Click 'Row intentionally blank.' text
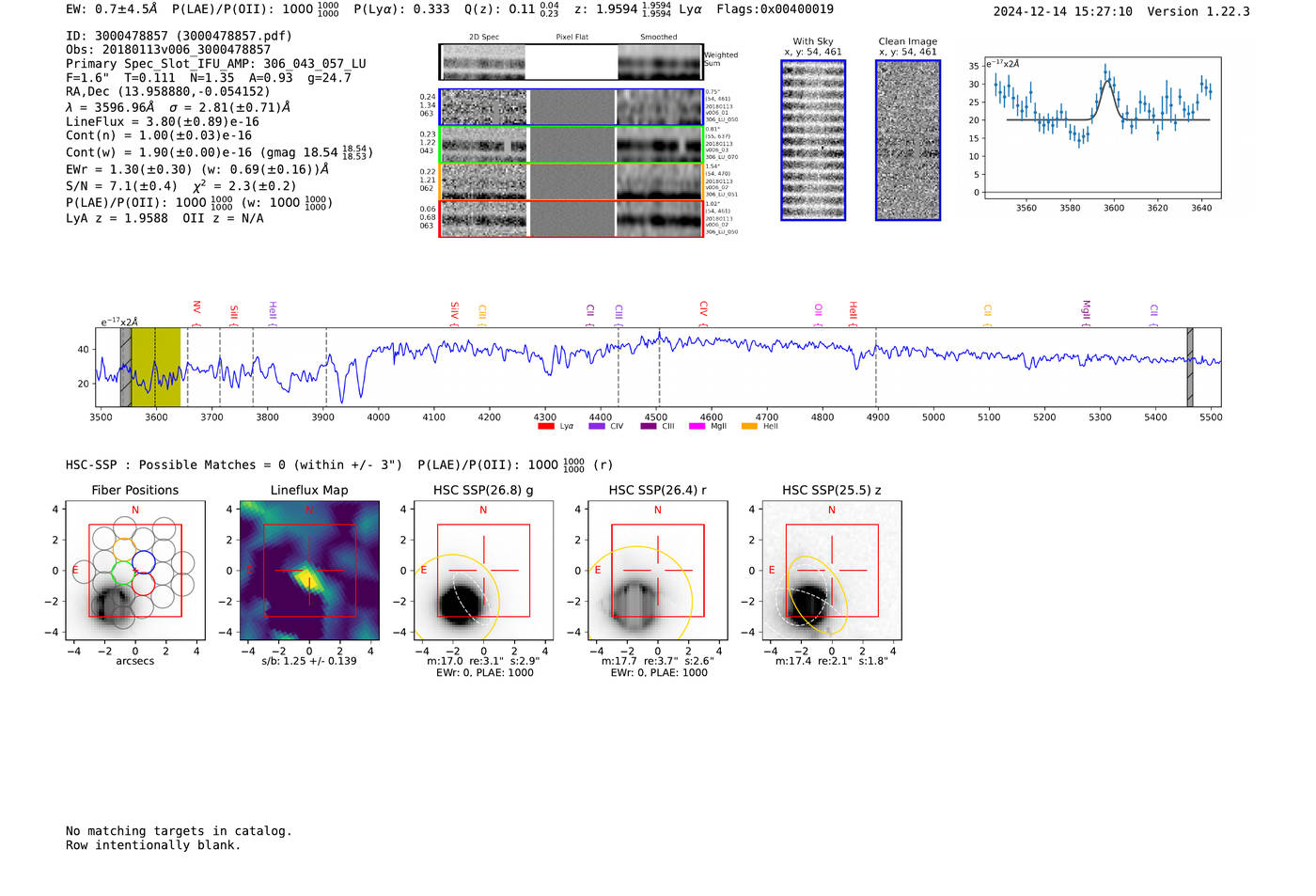This screenshot has width=1316, height=896. pyautogui.click(x=153, y=845)
